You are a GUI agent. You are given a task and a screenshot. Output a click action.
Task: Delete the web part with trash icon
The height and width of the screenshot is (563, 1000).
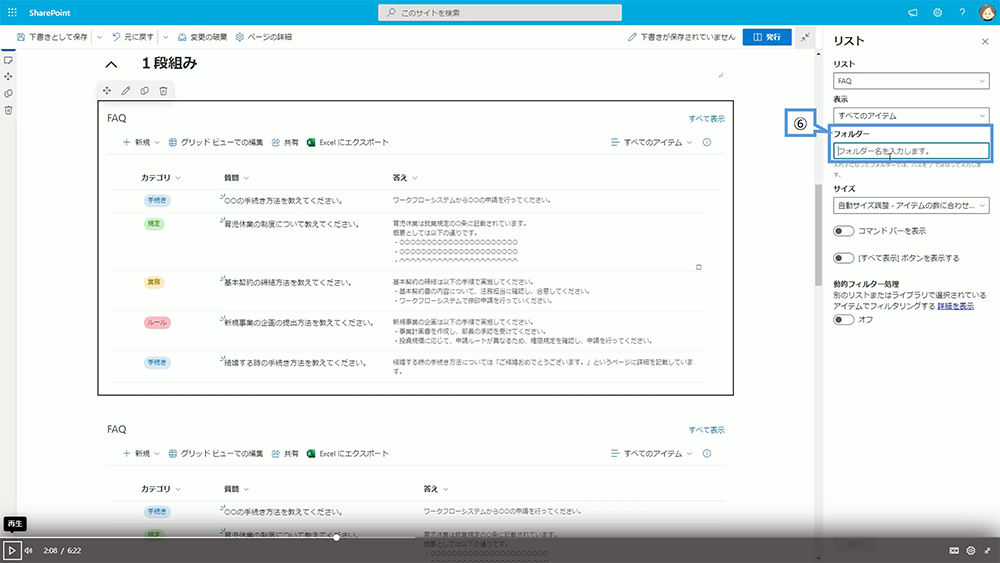163,91
